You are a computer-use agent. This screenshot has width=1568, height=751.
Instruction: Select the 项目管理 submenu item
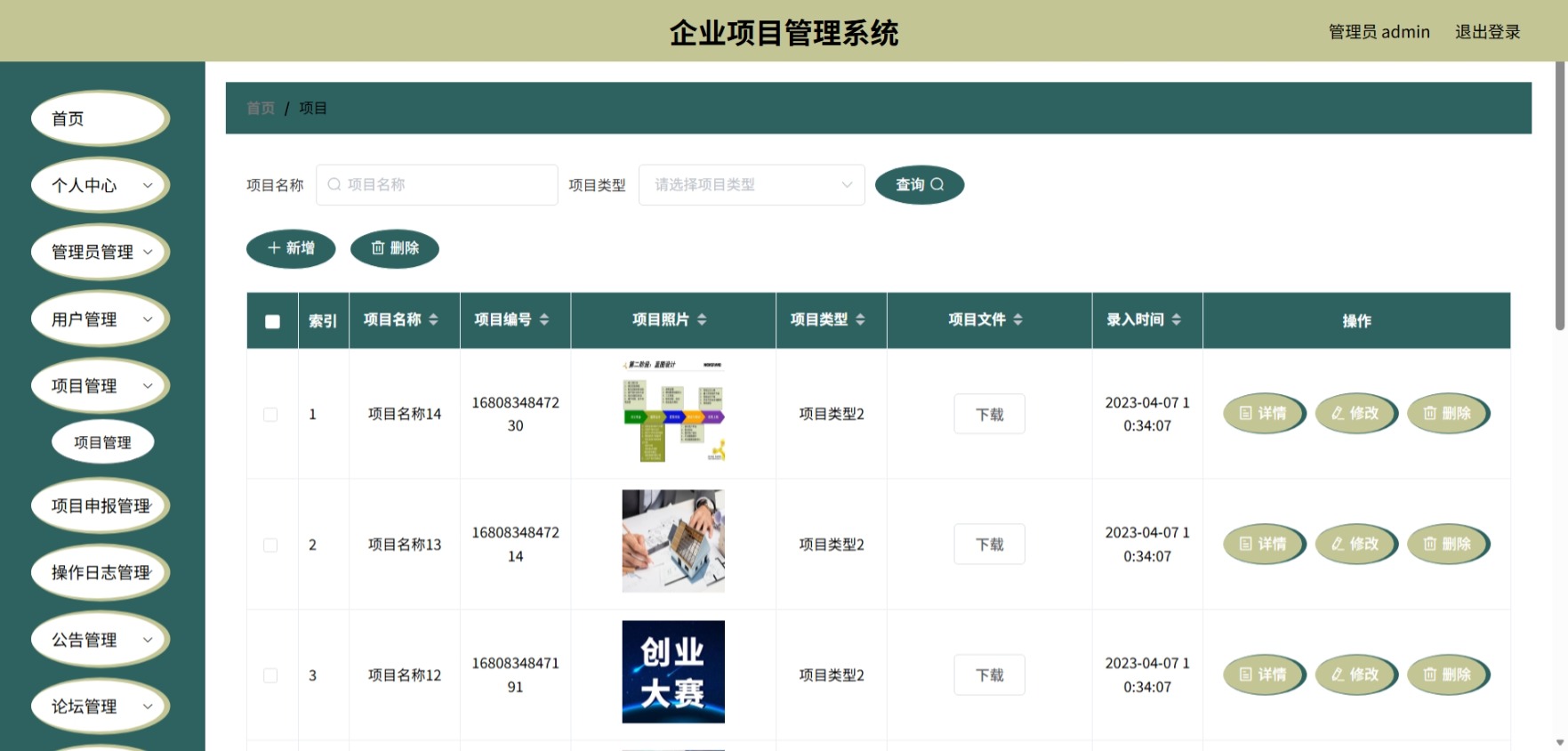pos(102,442)
